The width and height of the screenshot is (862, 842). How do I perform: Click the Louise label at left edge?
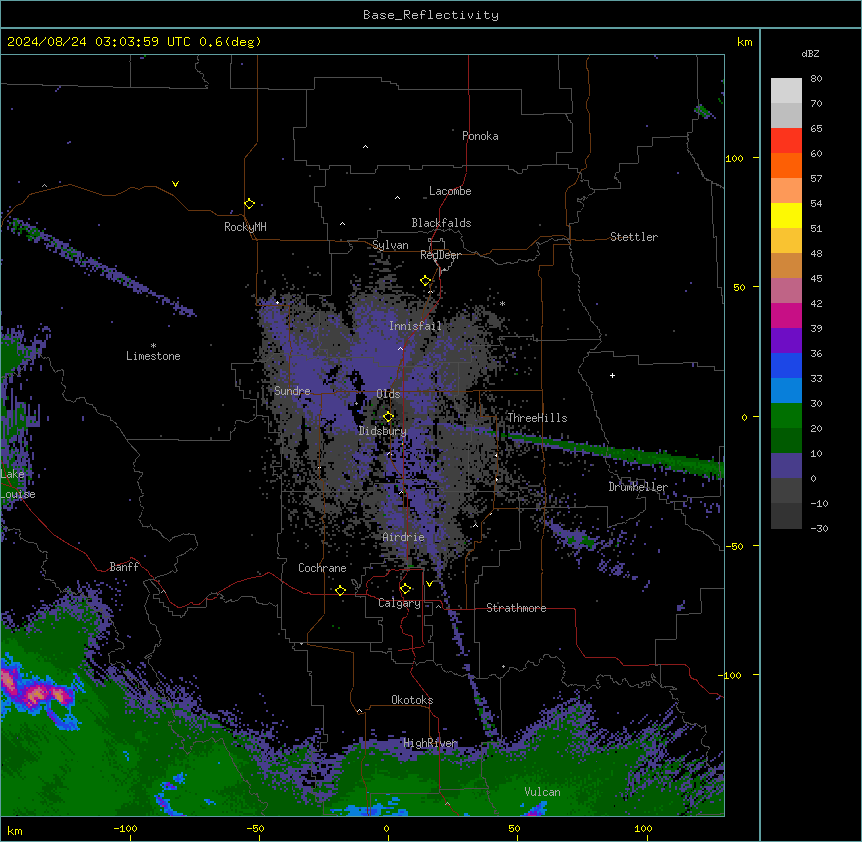17,494
